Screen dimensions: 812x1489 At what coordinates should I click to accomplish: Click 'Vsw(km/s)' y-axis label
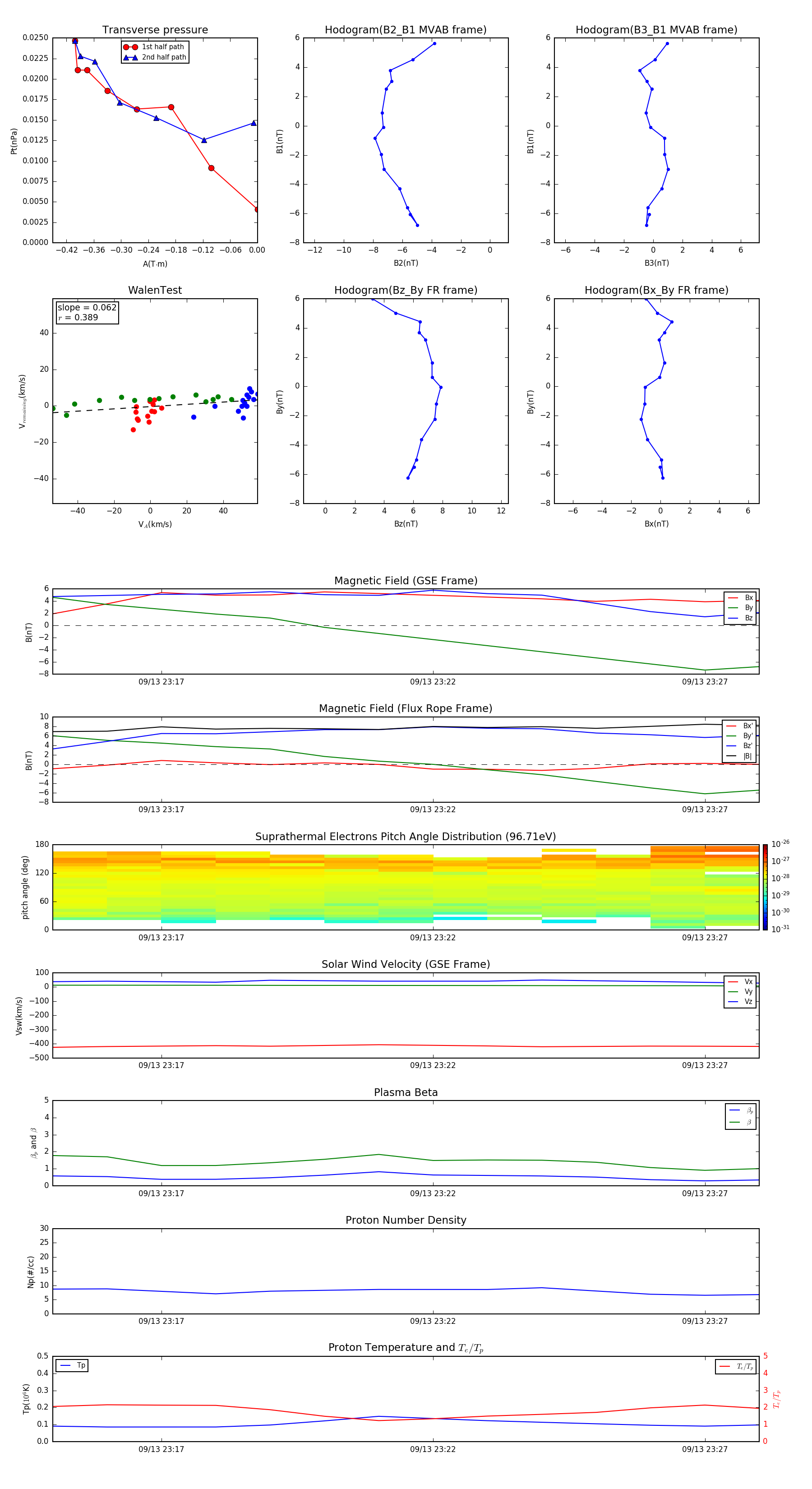19,1016
